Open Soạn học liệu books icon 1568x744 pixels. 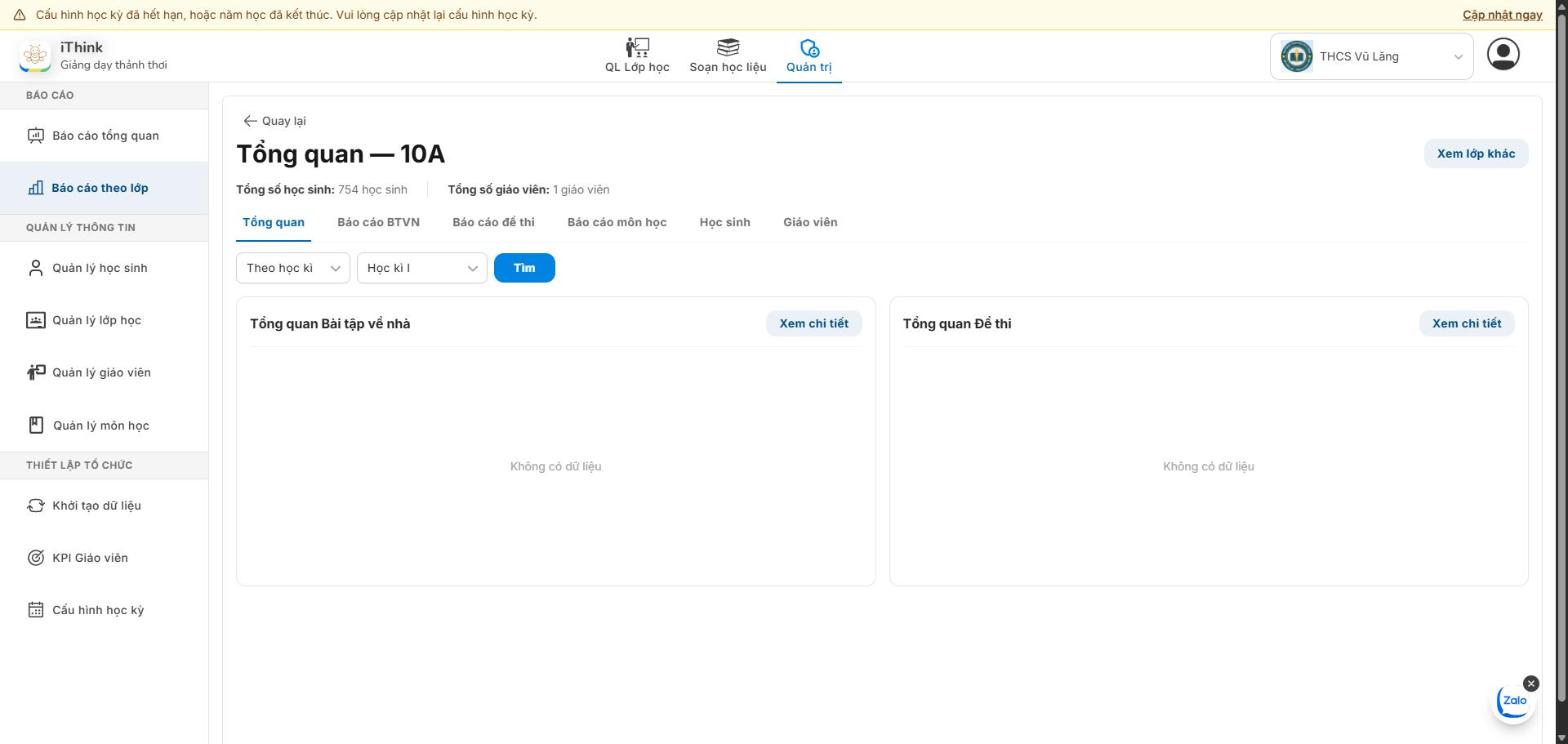click(x=728, y=47)
